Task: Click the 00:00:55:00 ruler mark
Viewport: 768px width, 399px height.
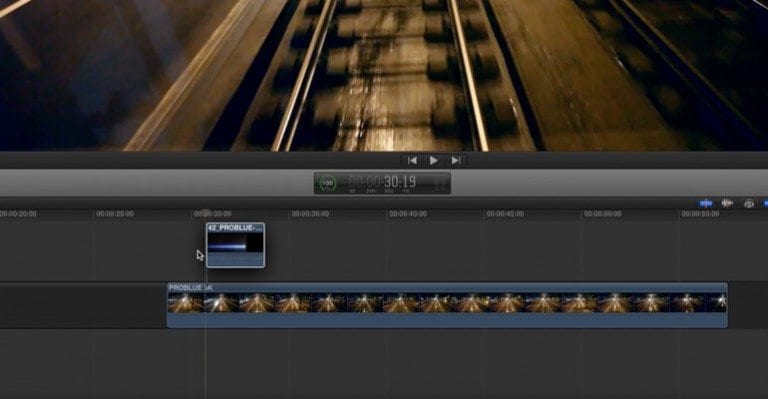Action: pyautogui.click(x=700, y=214)
